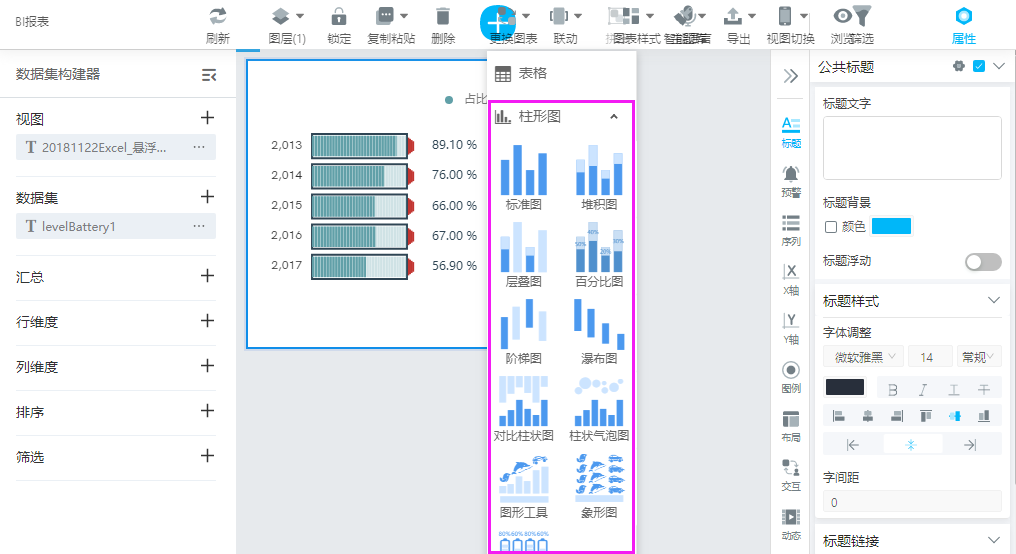Enable the 标题浮动 floating title switch

pyautogui.click(x=983, y=262)
